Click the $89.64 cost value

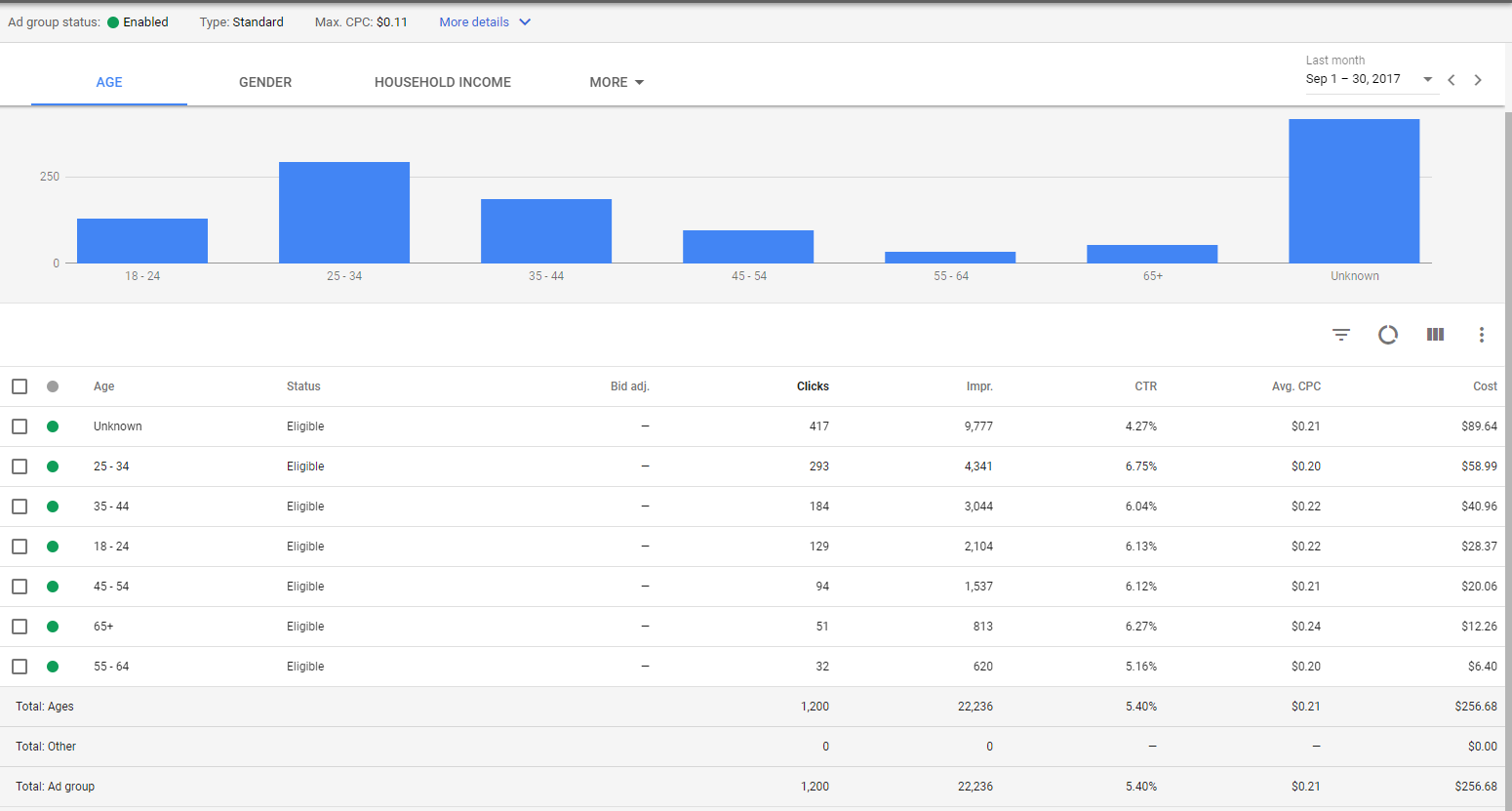click(1479, 426)
